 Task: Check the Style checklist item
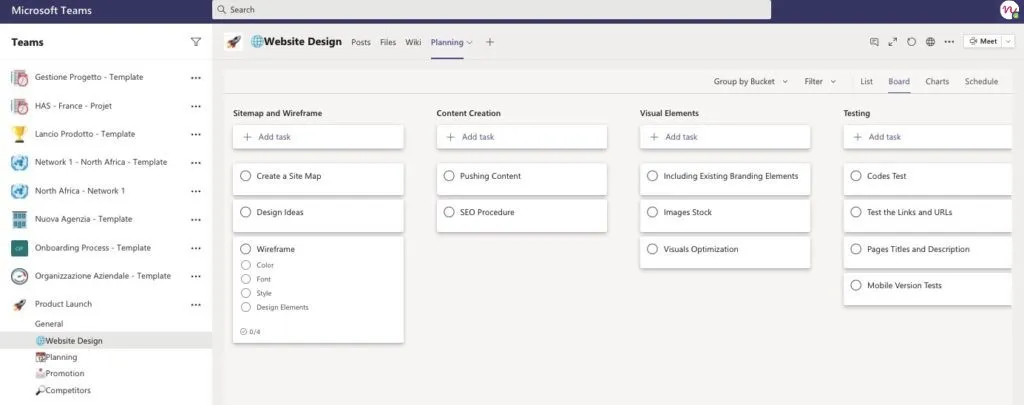246,293
